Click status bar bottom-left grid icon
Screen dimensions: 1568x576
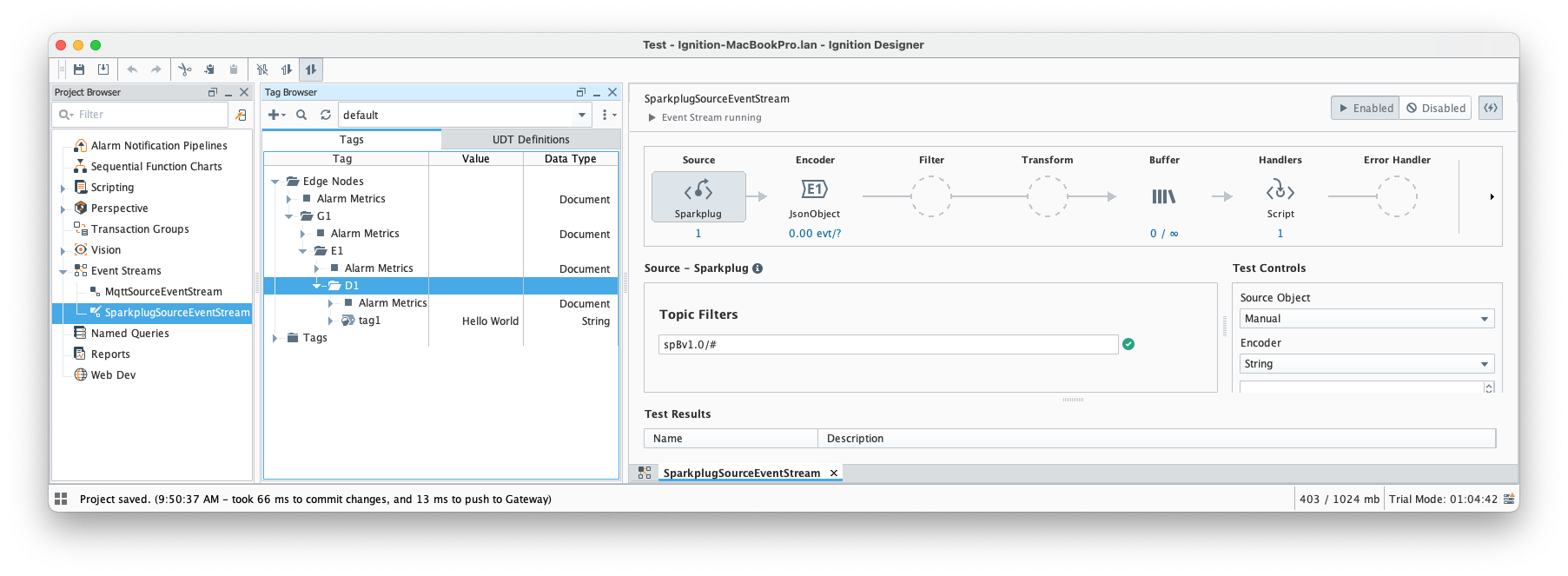coord(61,499)
